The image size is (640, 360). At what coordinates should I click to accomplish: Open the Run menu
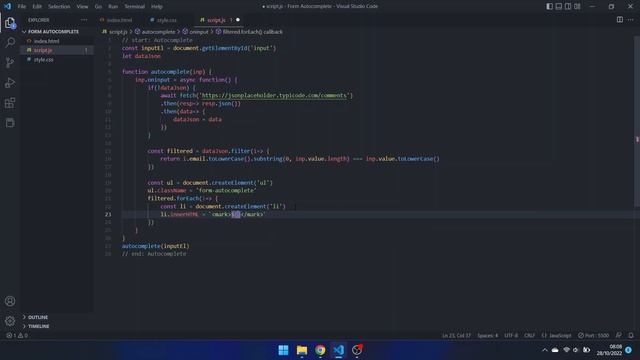point(113,7)
